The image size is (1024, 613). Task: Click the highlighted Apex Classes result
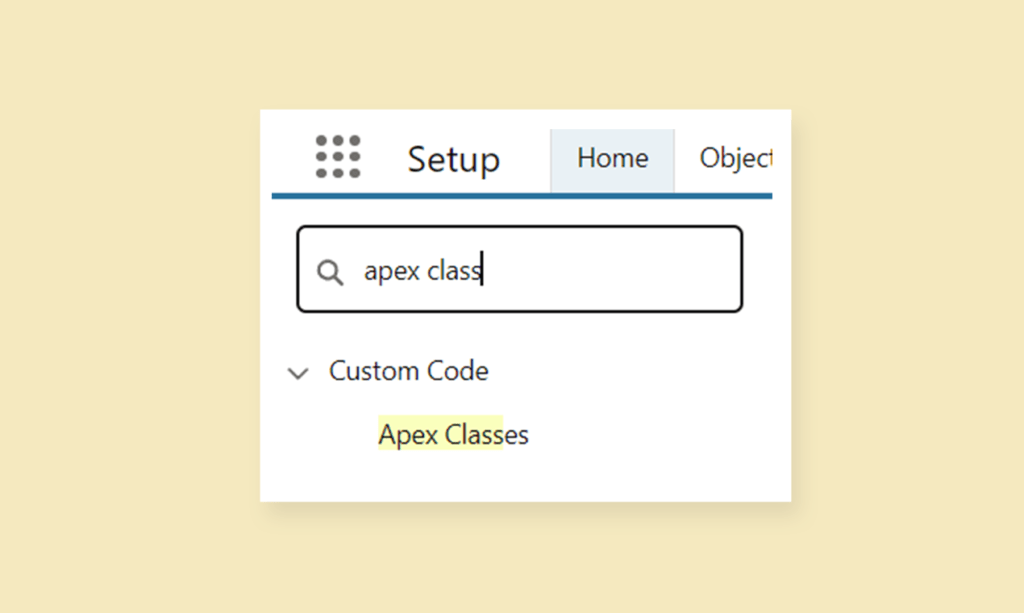pos(453,434)
